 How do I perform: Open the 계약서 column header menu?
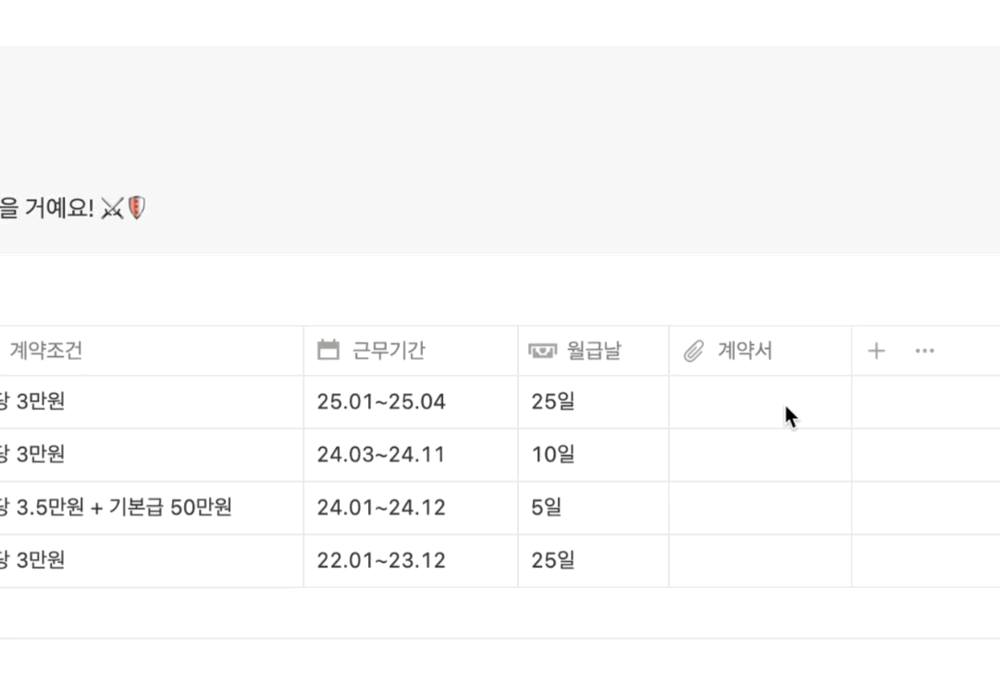[745, 351]
